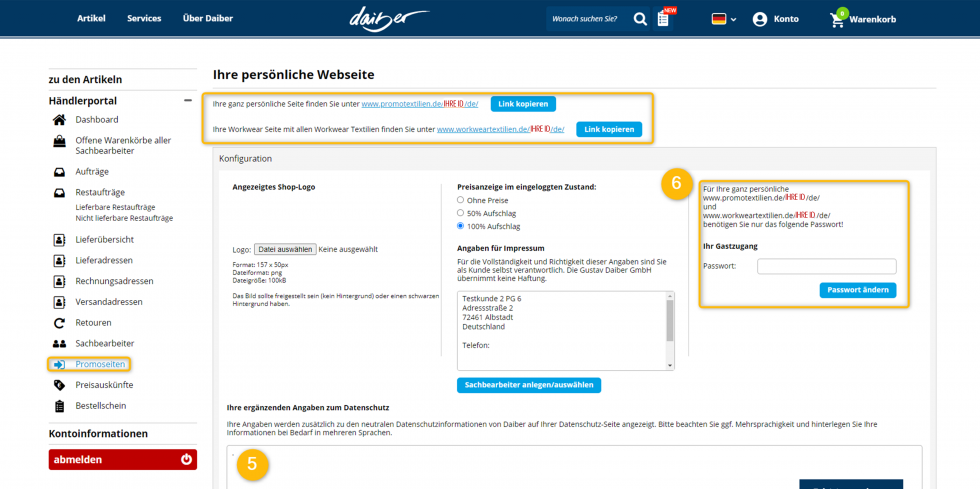
Task: Click the search field Wonach suchen Sie?
Action: (589, 19)
